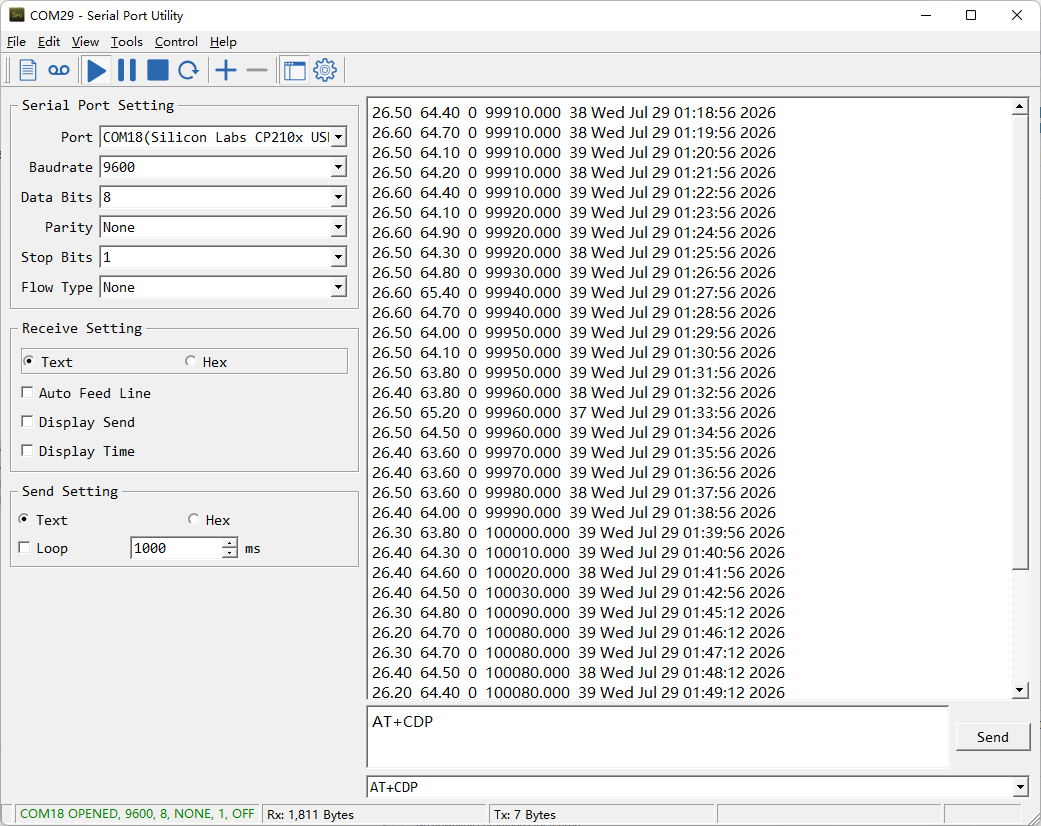Open the Edit menu
Viewport: 1041px width, 826px height.
point(48,42)
